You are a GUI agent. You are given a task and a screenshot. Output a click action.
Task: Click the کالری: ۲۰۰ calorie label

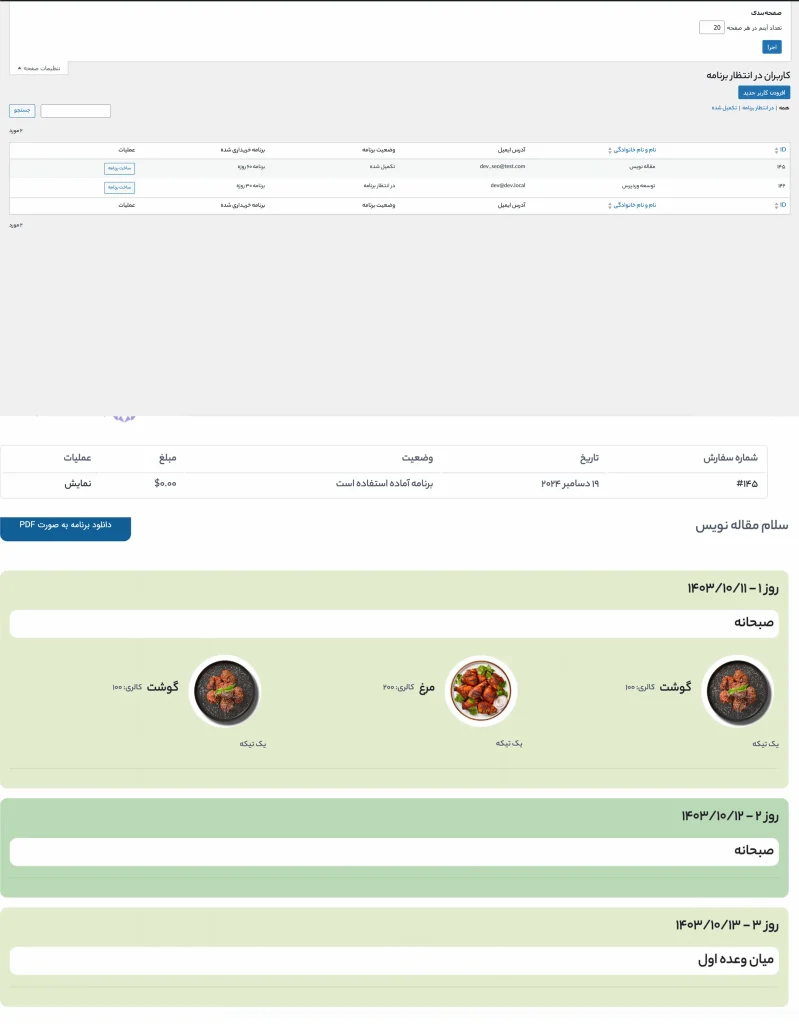pos(399,687)
